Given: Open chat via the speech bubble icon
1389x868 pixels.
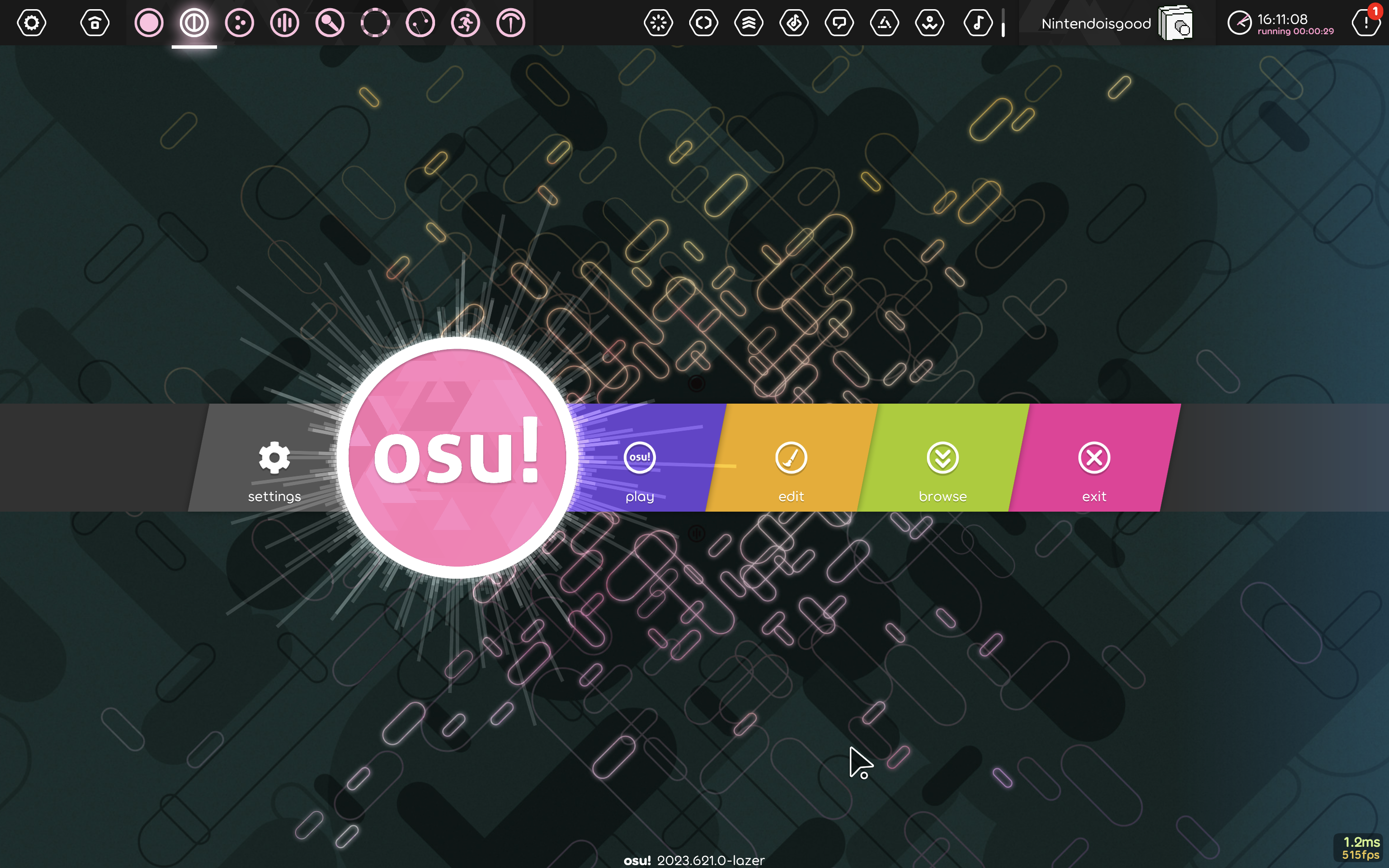Looking at the screenshot, I should pos(839,23).
